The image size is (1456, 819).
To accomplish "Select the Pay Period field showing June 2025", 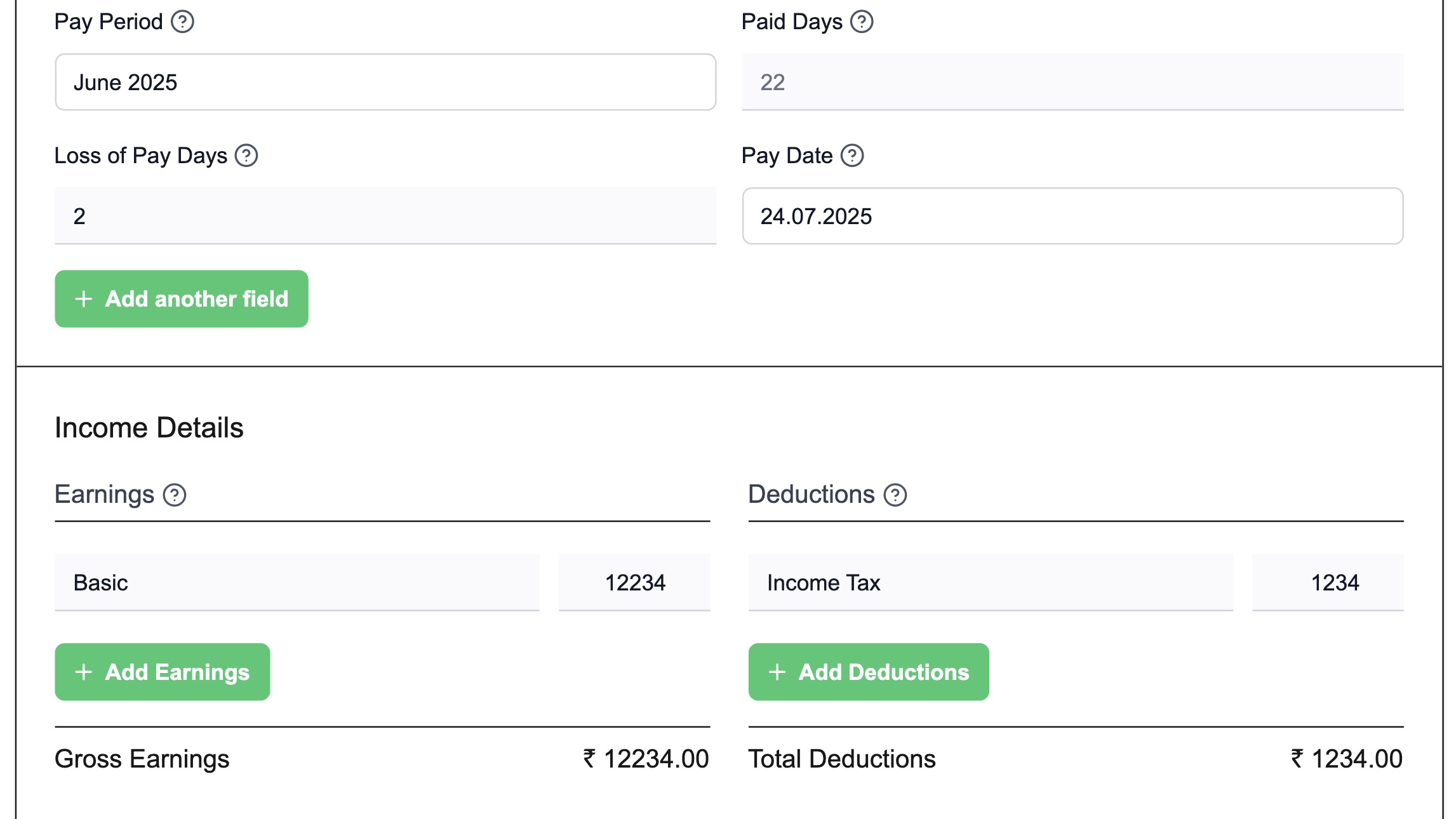I will (384, 83).
